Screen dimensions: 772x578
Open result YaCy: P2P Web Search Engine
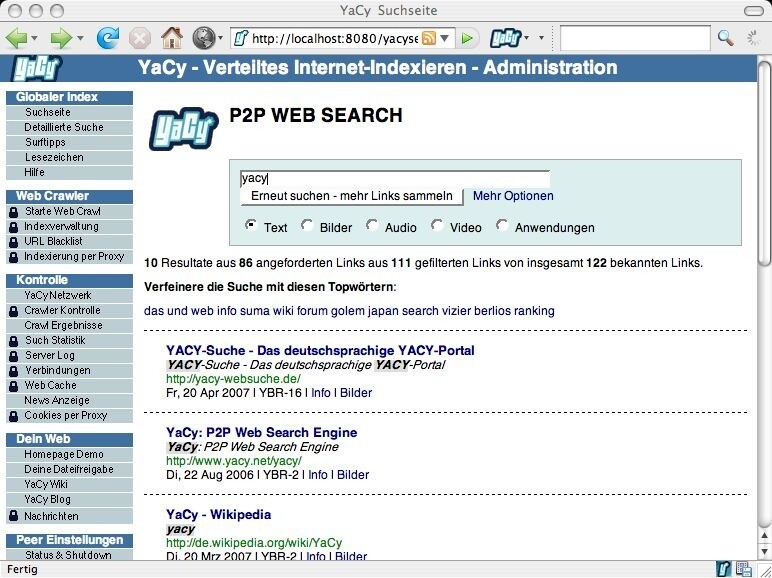pos(261,433)
